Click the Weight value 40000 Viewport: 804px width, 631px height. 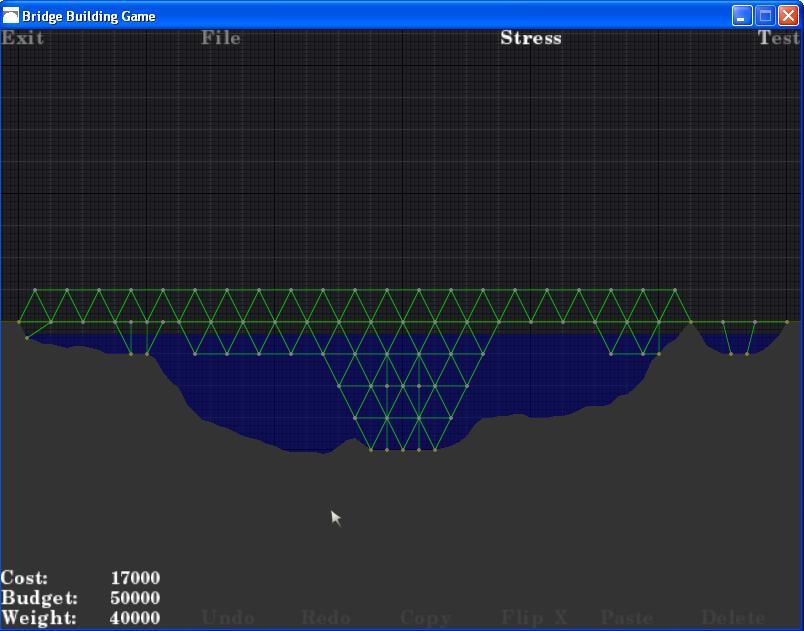[135, 618]
